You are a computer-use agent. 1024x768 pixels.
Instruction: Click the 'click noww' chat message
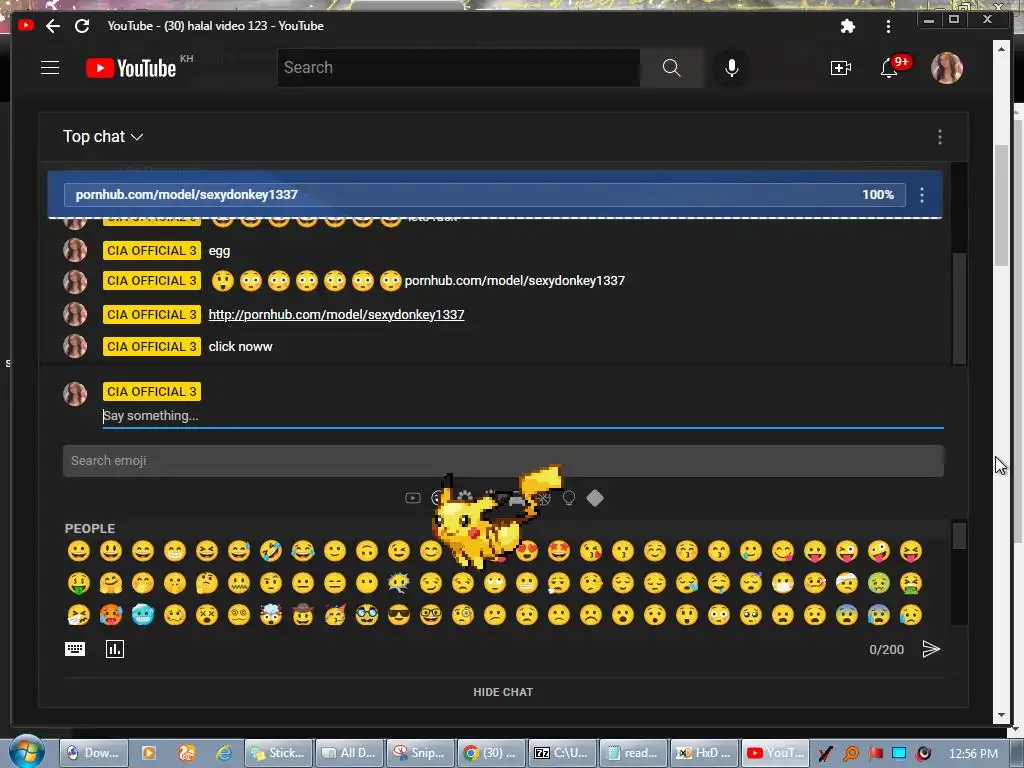point(240,347)
